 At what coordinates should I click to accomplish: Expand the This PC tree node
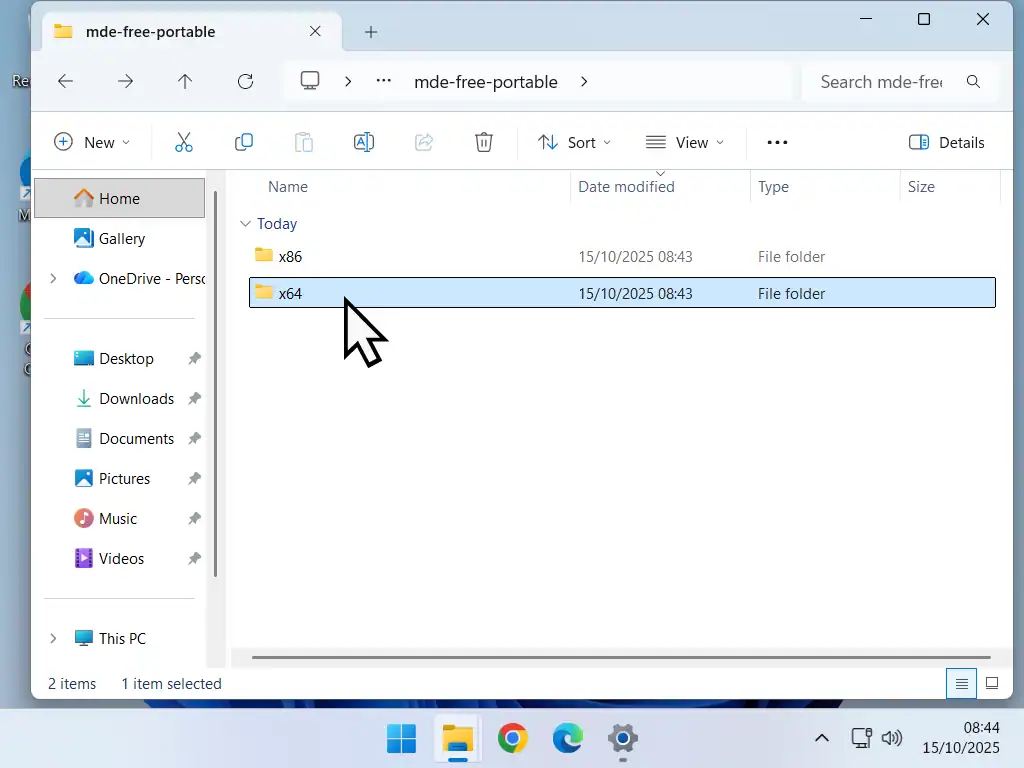[53, 638]
